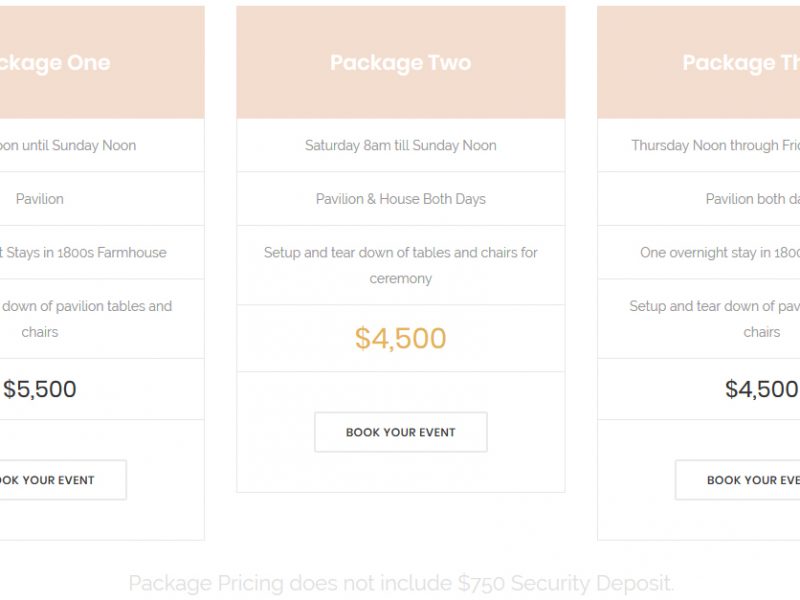Click Book Your Event under Package Three
The width and height of the screenshot is (800, 600).
click(738, 480)
